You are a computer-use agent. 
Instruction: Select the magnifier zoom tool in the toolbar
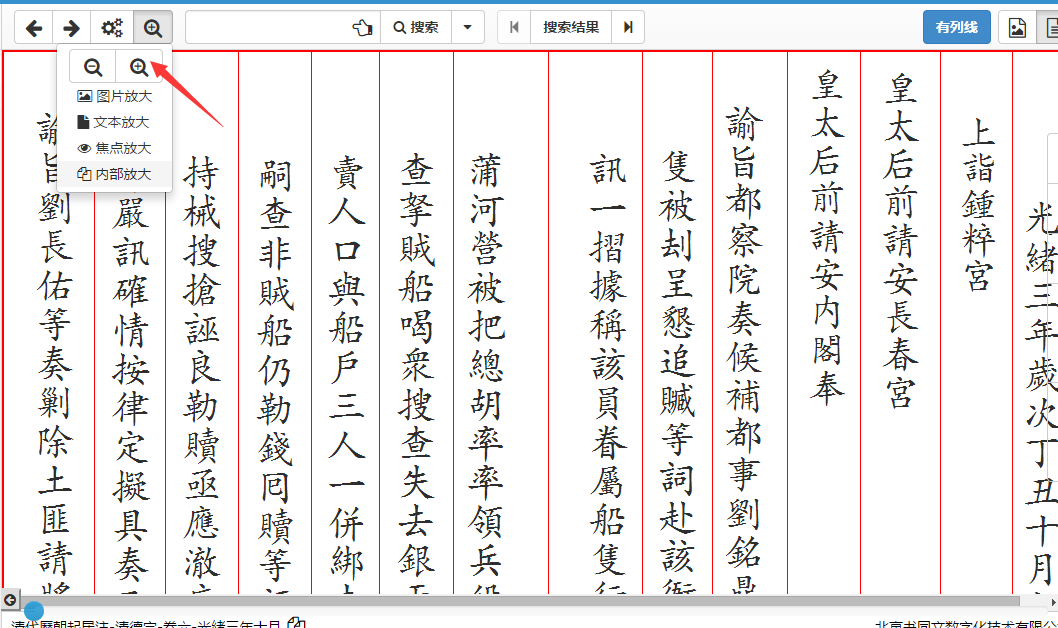coord(153,27)
